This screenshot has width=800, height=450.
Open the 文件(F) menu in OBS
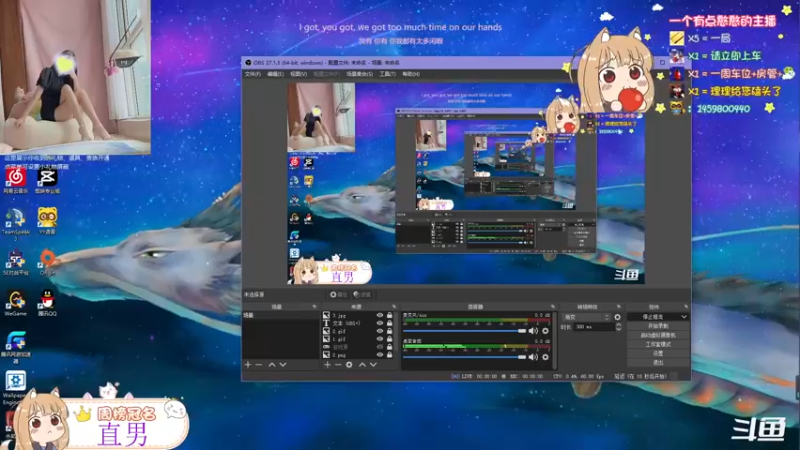(253, 74)
